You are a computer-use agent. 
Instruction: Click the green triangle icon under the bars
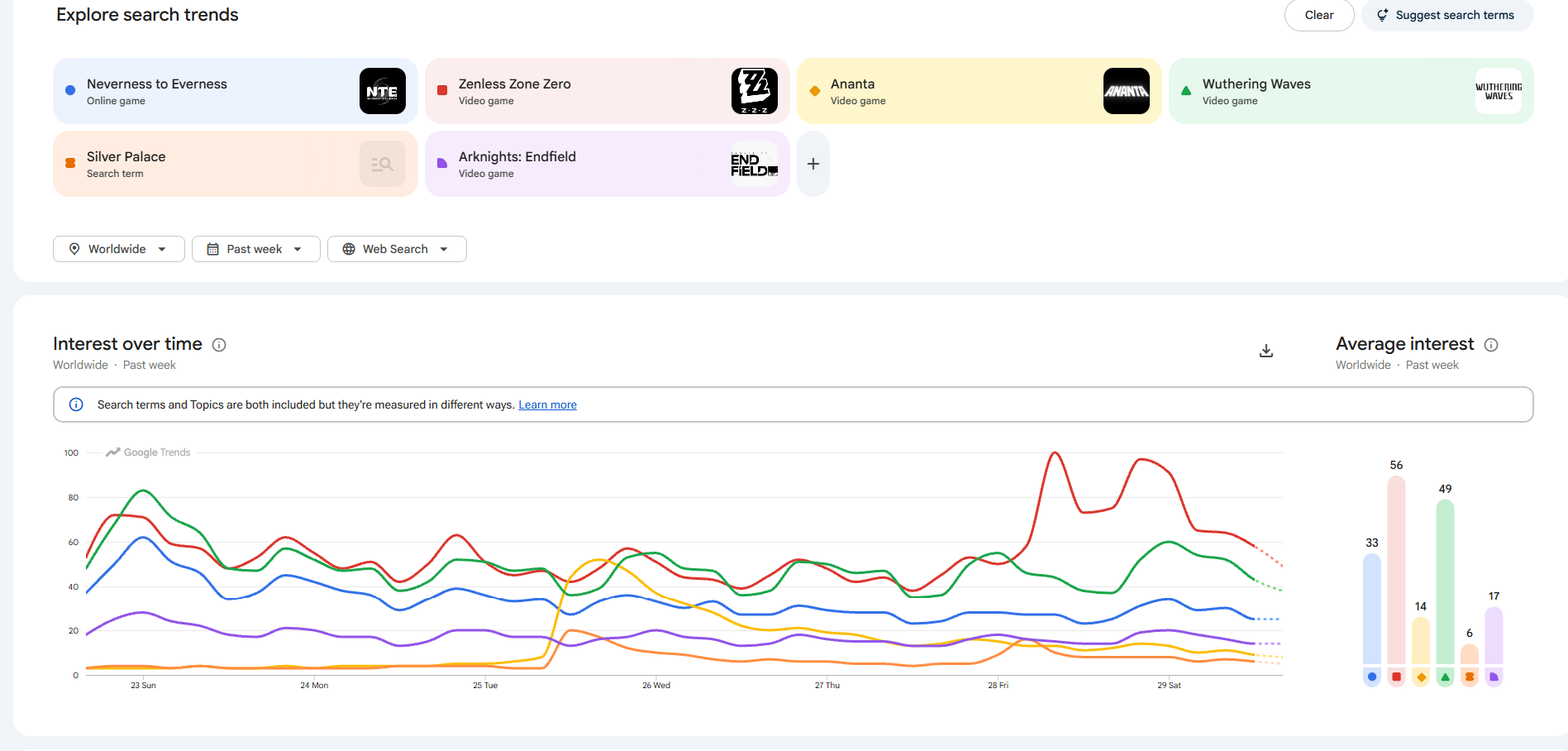[1445, 677]
